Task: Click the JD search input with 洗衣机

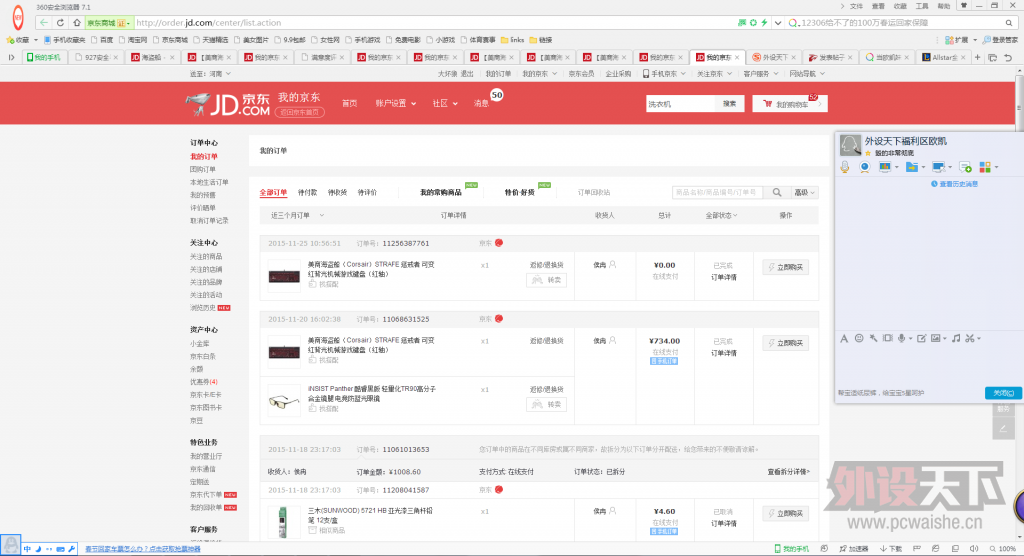Action: [x=680, y=103]
